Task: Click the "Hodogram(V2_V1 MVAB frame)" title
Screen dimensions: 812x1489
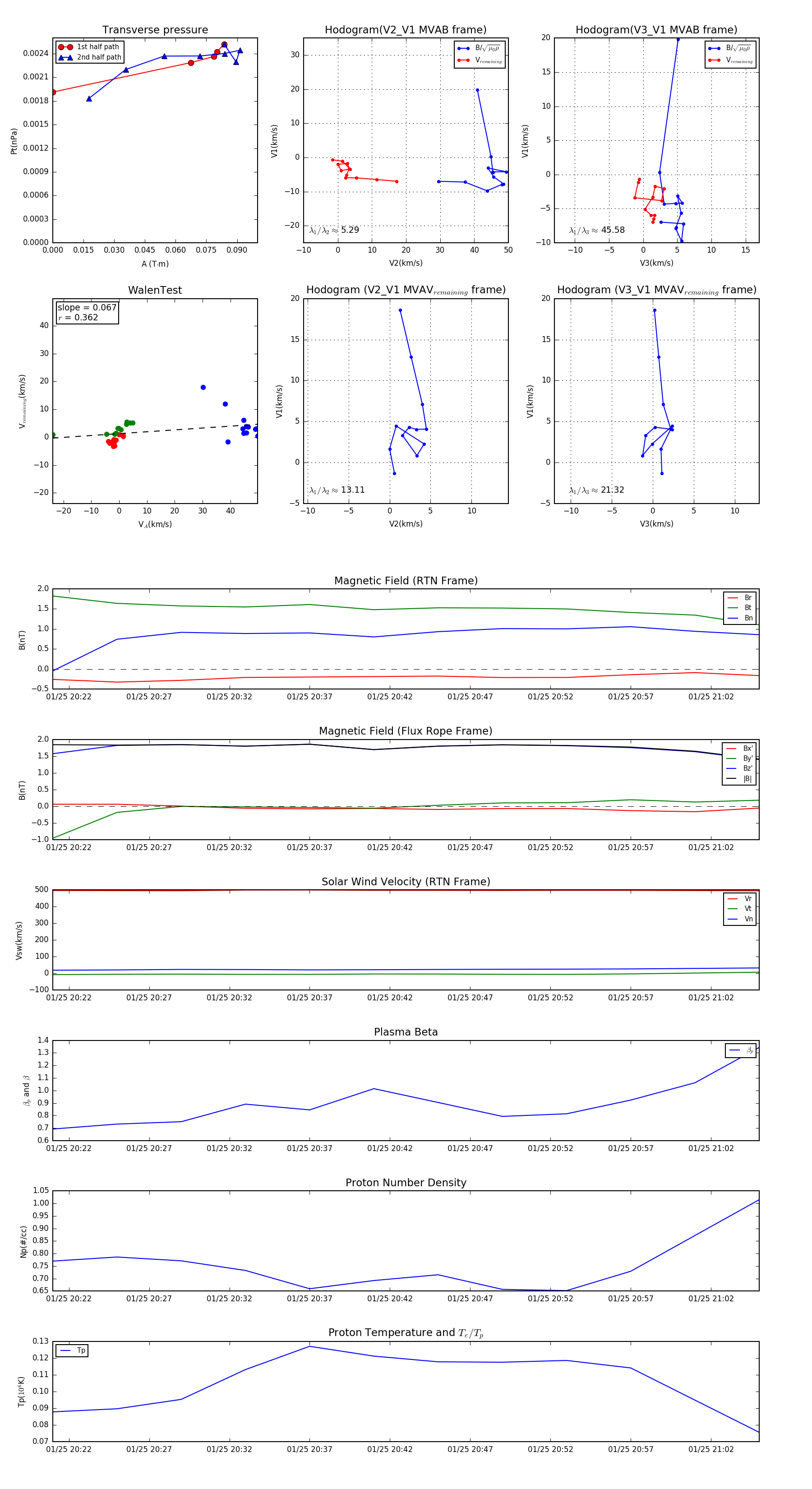Action: 406,30
